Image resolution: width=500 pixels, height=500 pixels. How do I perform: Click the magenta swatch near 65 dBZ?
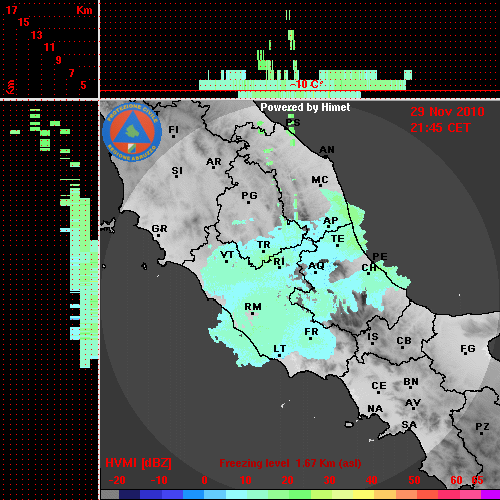pos(491,495)
